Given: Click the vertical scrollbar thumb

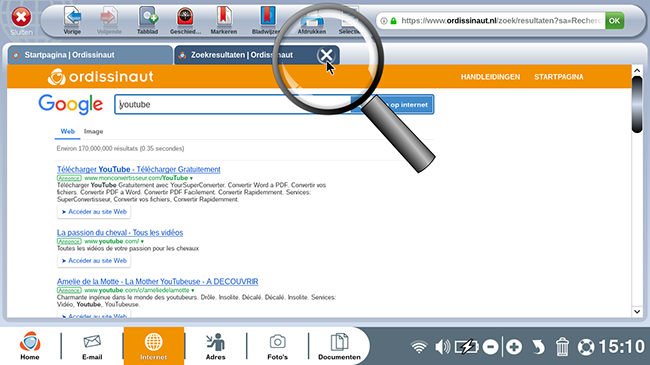Looking at the screenshot, I should click(637, 105).
